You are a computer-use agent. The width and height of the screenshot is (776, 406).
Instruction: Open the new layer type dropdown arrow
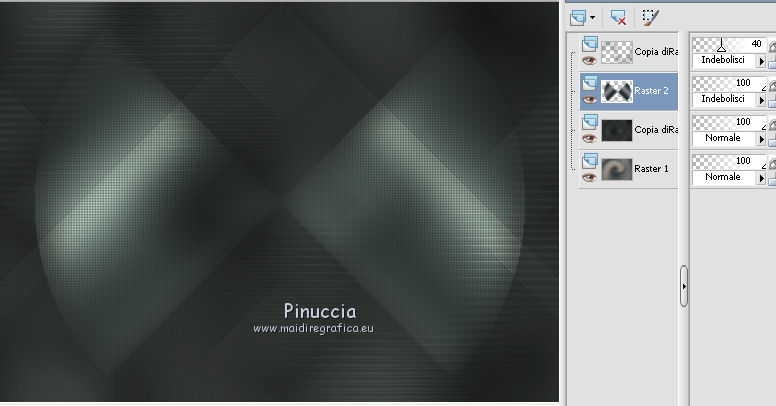coord(592,18)
